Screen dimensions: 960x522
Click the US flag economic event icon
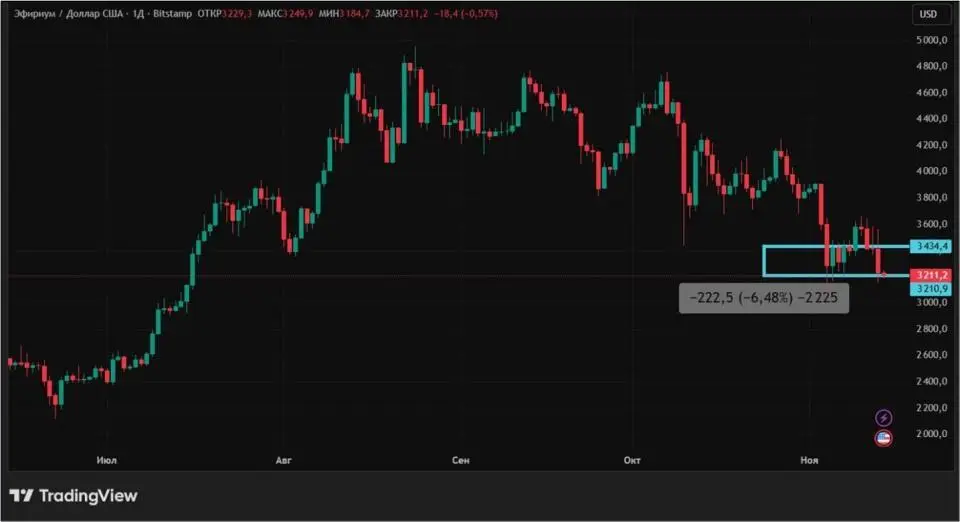883,438
